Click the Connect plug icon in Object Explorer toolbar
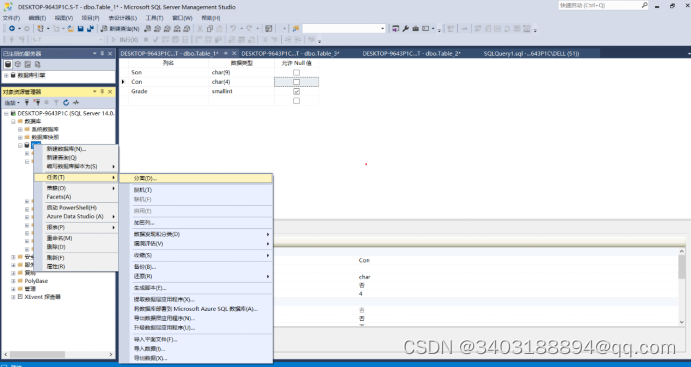The height and width of the screenshot is (367, 691). pyautogui.click(x=27, y=103)
